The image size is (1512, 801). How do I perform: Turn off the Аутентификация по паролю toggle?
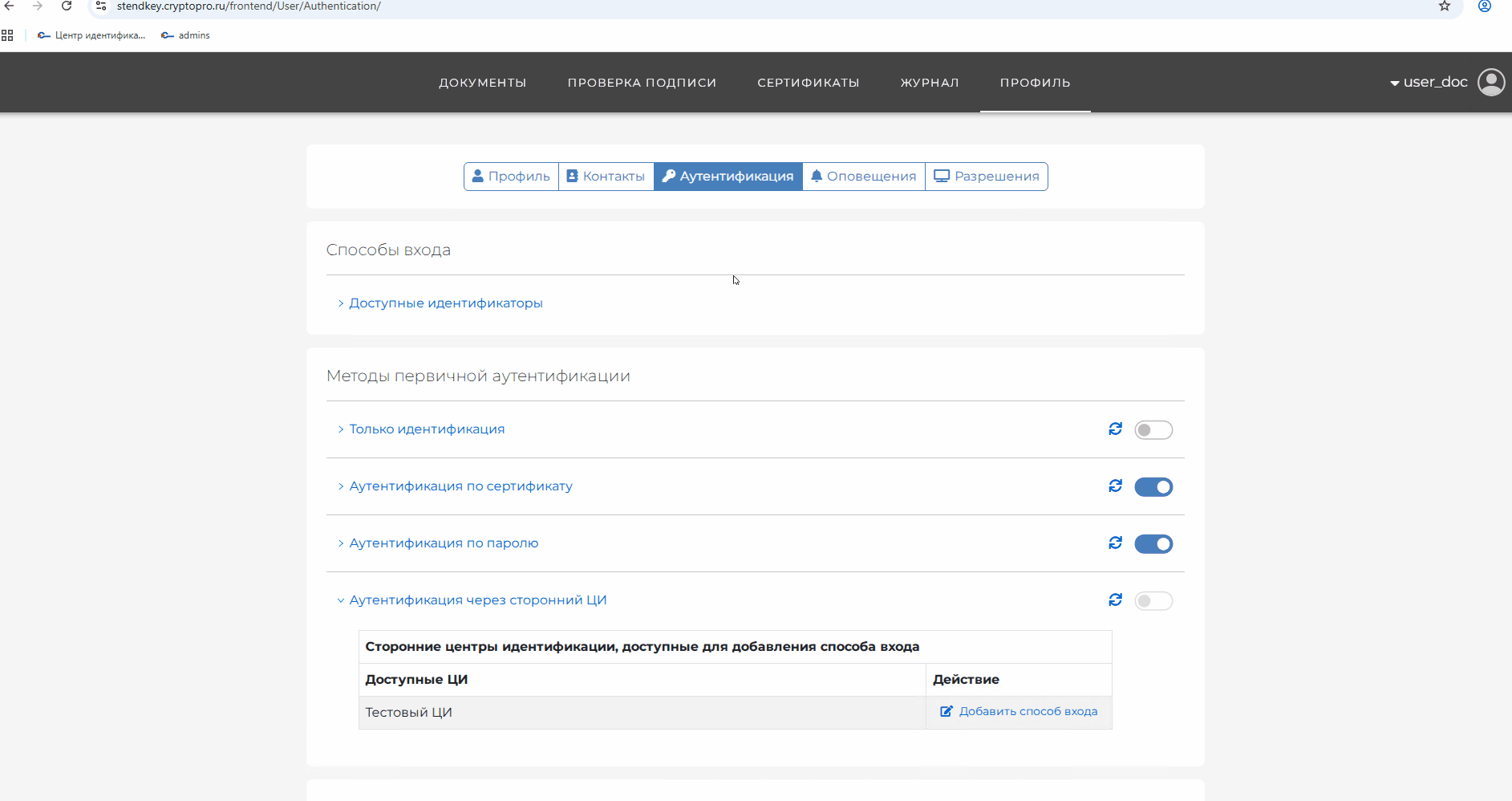pos(1153,544)
